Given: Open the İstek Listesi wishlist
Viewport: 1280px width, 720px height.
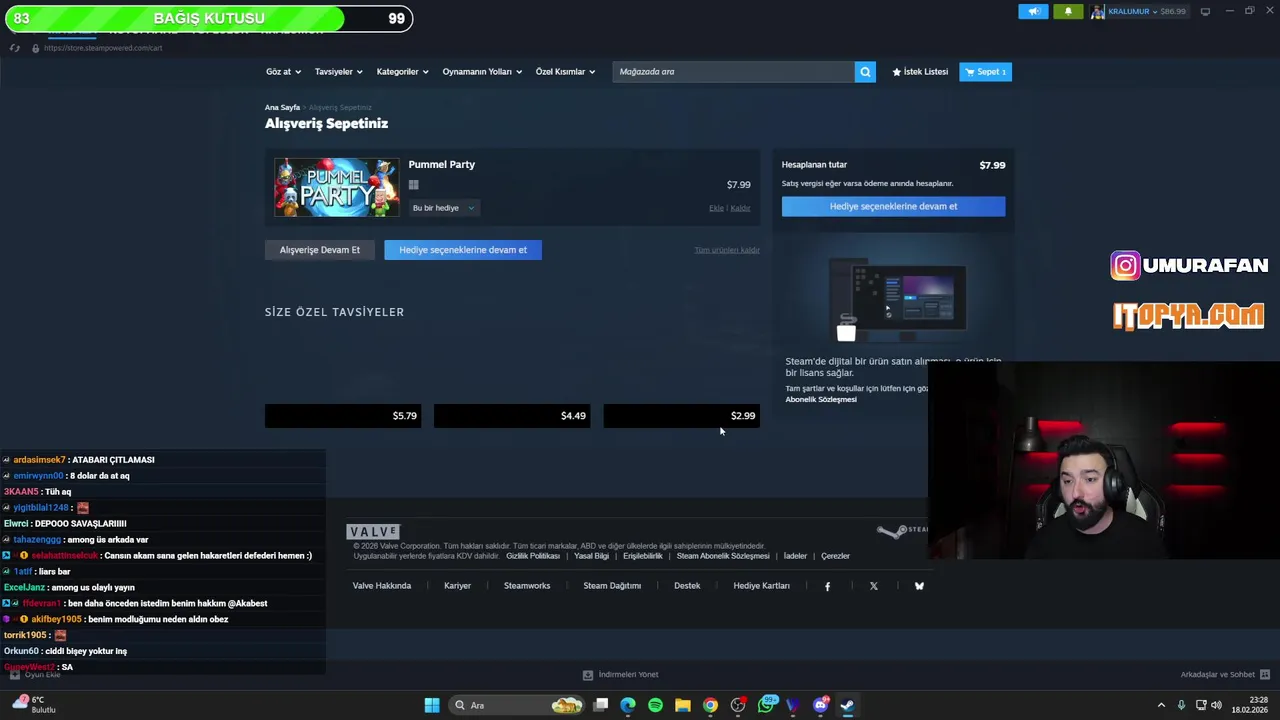Looking at the screenshot, I should pyautogui.click(x=920, y=72).
